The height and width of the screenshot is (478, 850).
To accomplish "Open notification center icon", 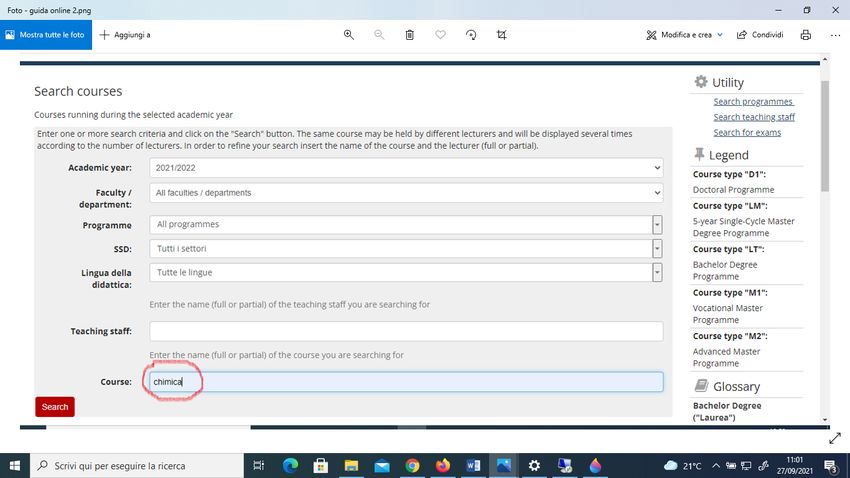I will 830,466.
